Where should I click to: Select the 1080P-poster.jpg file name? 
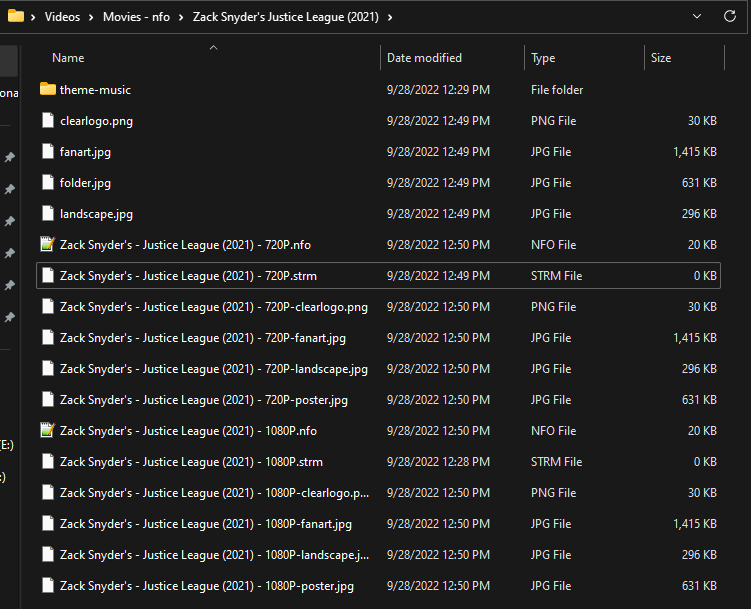[x=206, y=586]
